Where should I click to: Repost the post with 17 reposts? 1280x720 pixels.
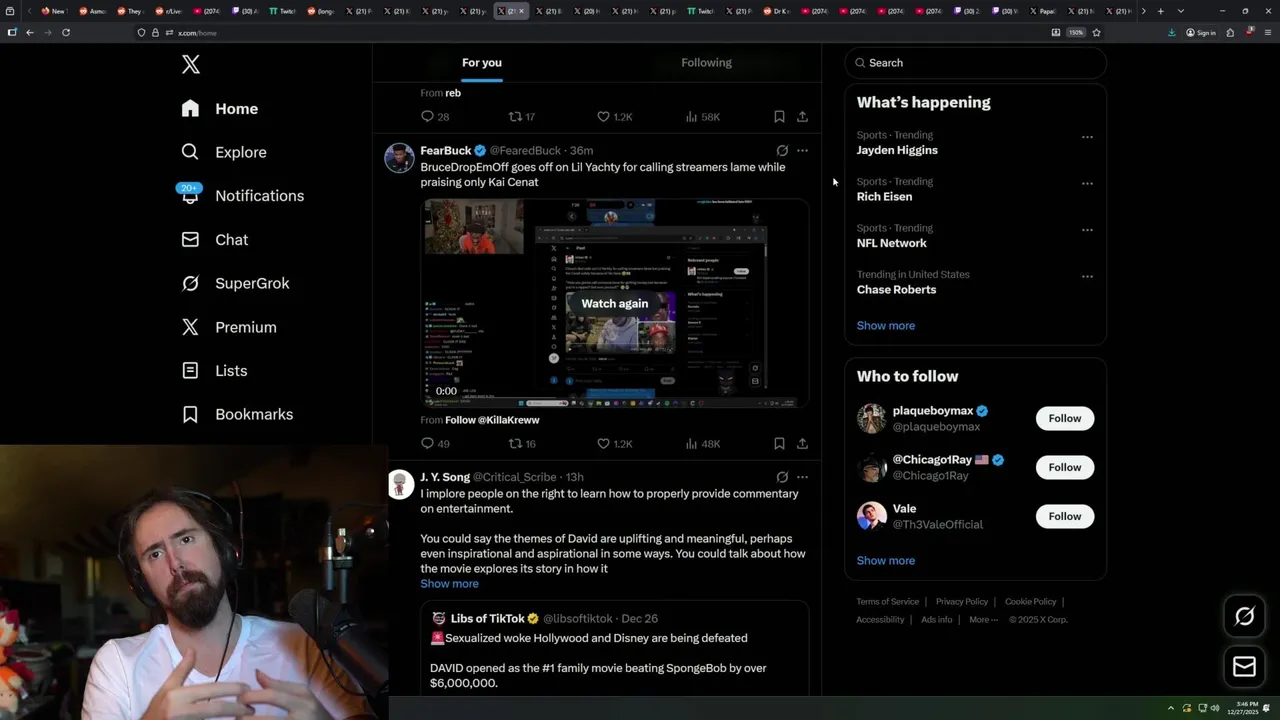point(522,117)
